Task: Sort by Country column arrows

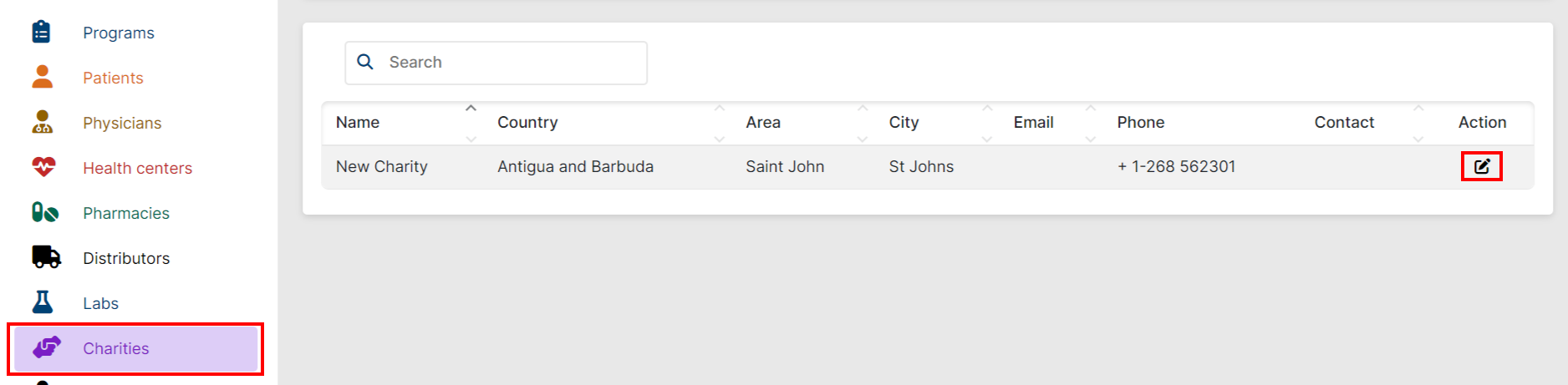Action: 719,123
